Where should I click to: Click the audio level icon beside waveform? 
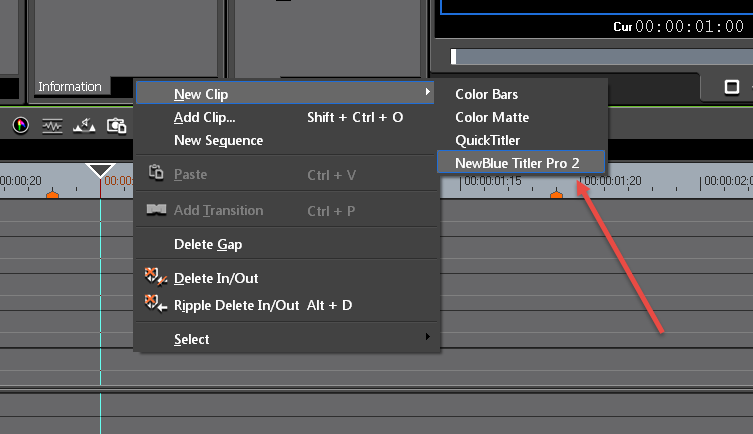tap(84, 126)
